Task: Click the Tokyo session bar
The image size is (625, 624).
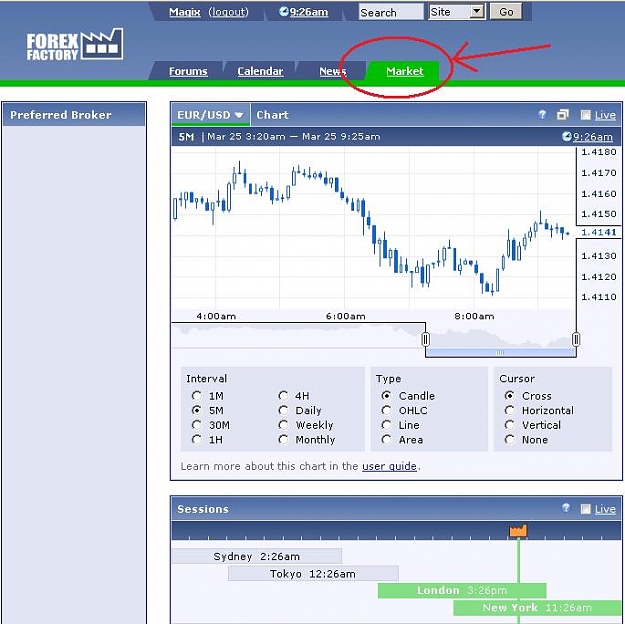Action: (x=313, y=573)
